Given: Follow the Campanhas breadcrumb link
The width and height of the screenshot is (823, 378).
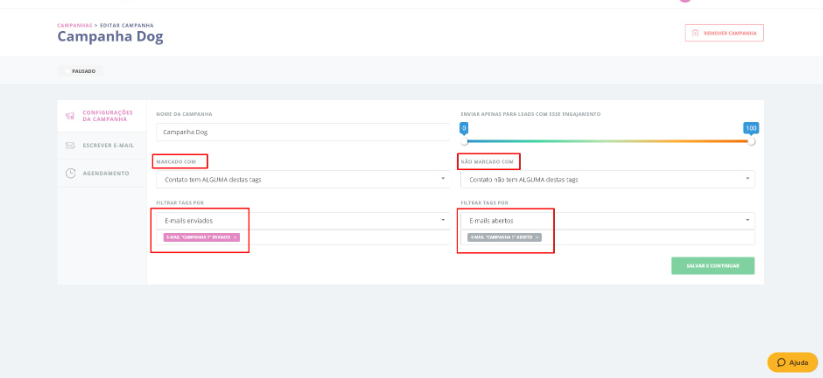Looking at the screenshot, I should [x=75, y=25].
